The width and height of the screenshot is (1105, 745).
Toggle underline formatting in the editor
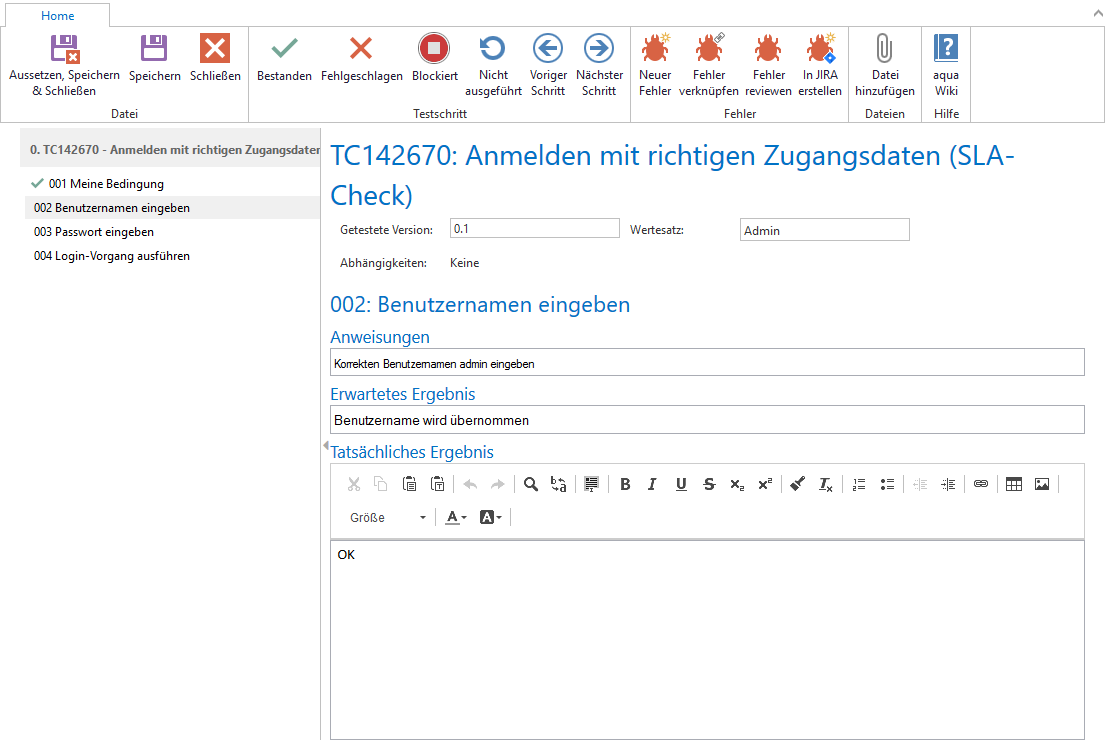click(681, 484)
